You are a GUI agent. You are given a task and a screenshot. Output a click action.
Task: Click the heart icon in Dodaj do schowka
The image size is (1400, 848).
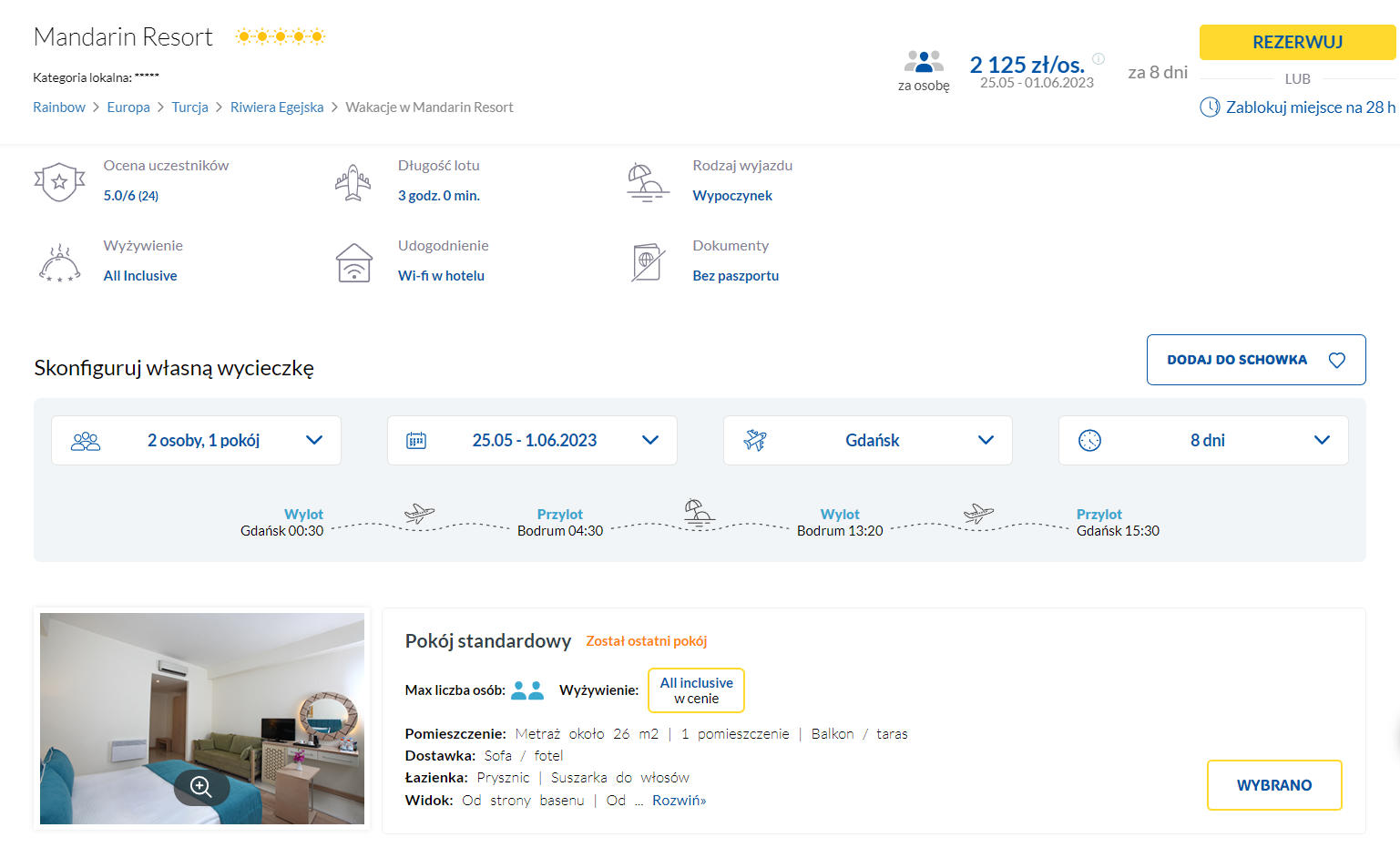[x=1336, y=360]
